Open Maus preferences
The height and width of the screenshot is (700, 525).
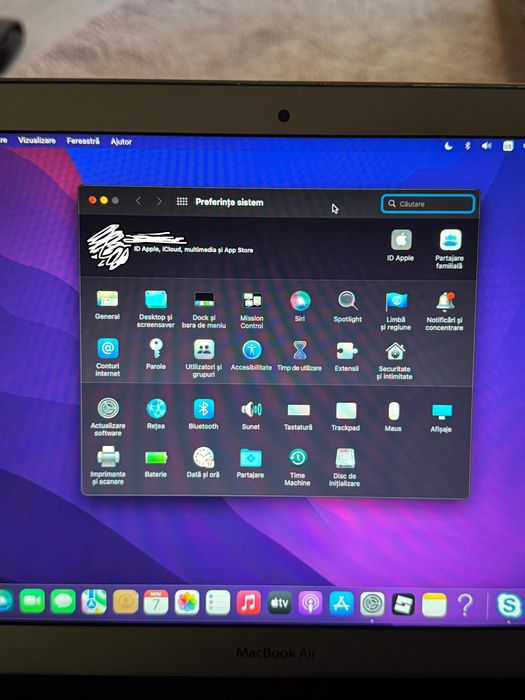393,416
